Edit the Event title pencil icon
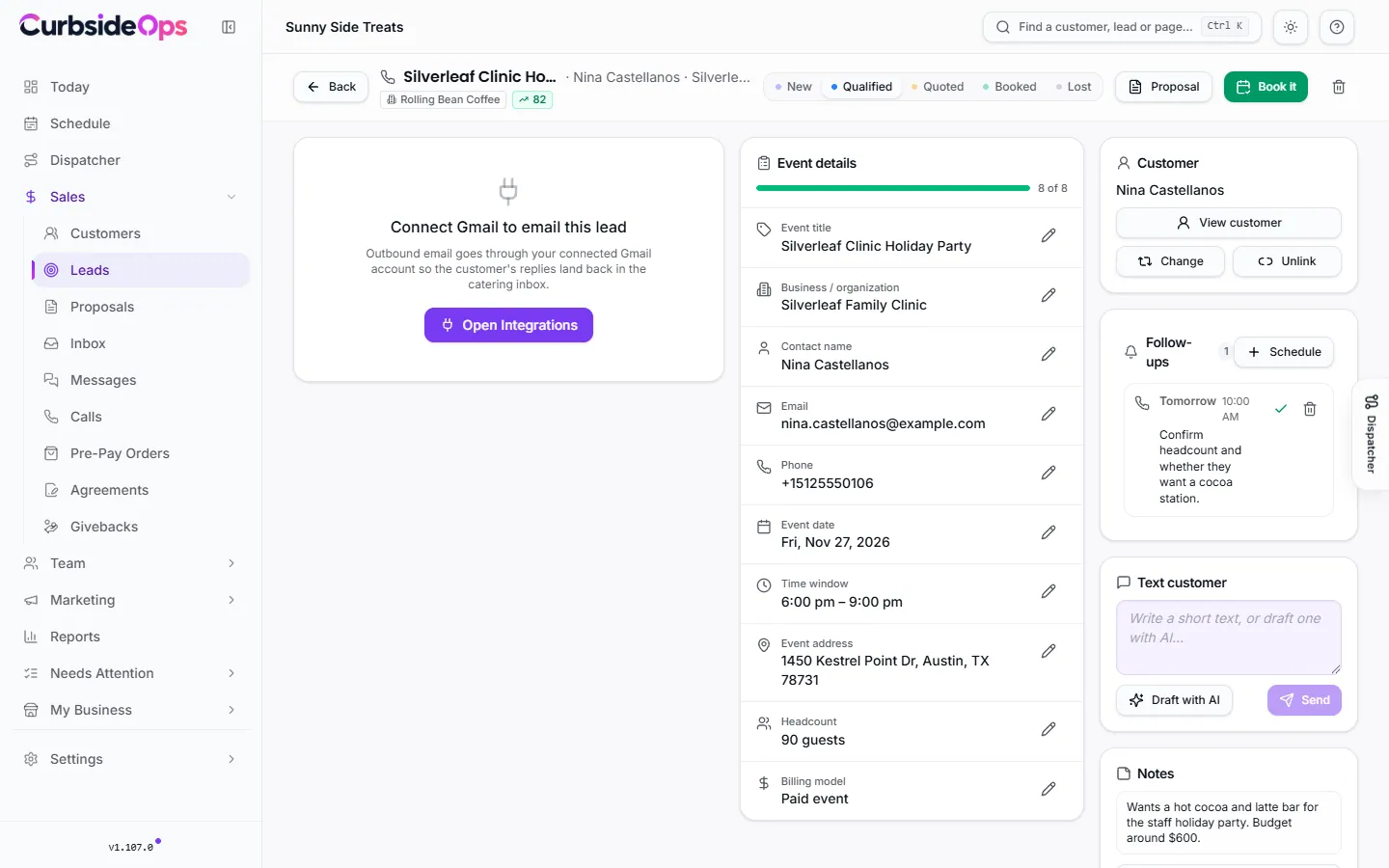 [1049, 235]
